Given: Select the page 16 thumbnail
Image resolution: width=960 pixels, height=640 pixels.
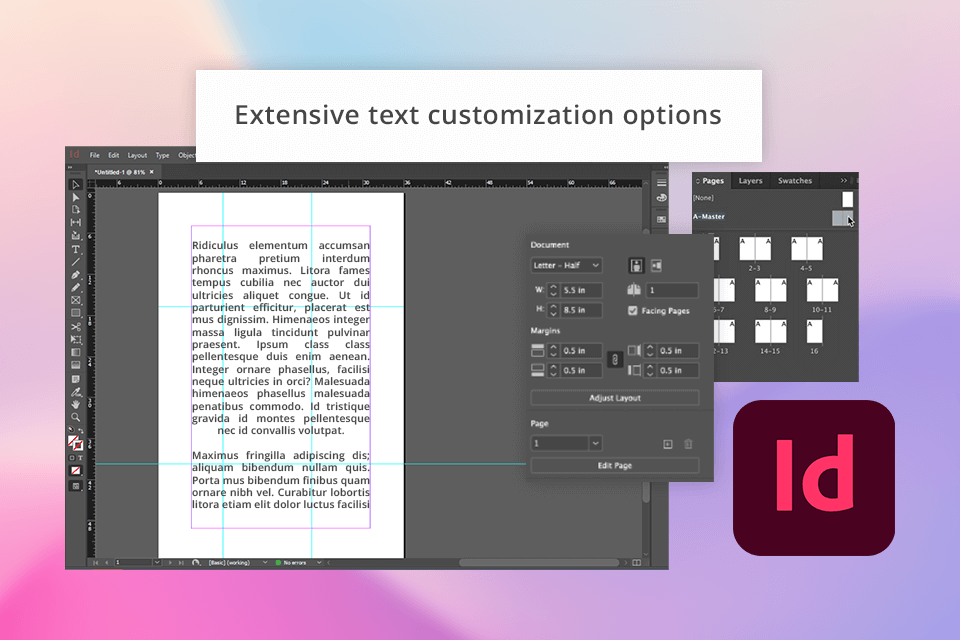Looking at the screenshot, I should click(x=814, y=331).
